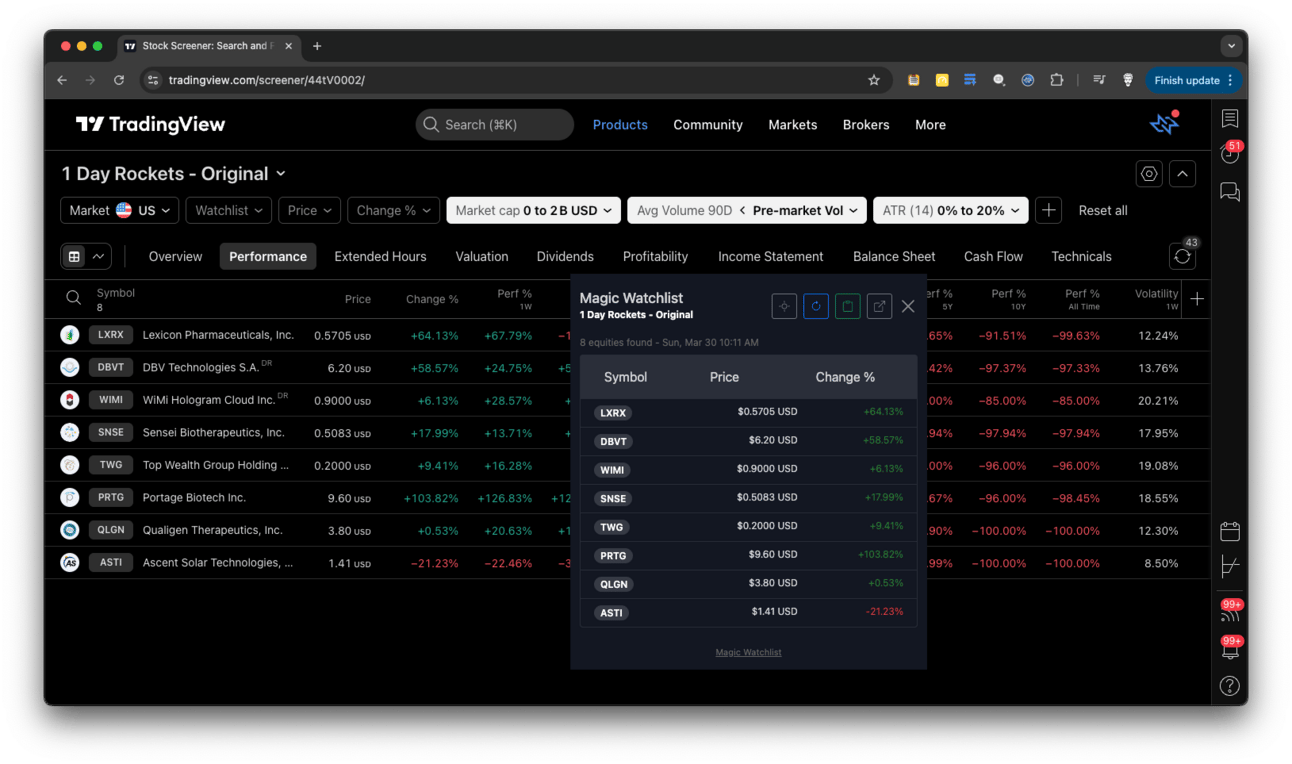Switch to the Extended Hours tab
This screenshot has width=1292, height=764.
[380, 256]
